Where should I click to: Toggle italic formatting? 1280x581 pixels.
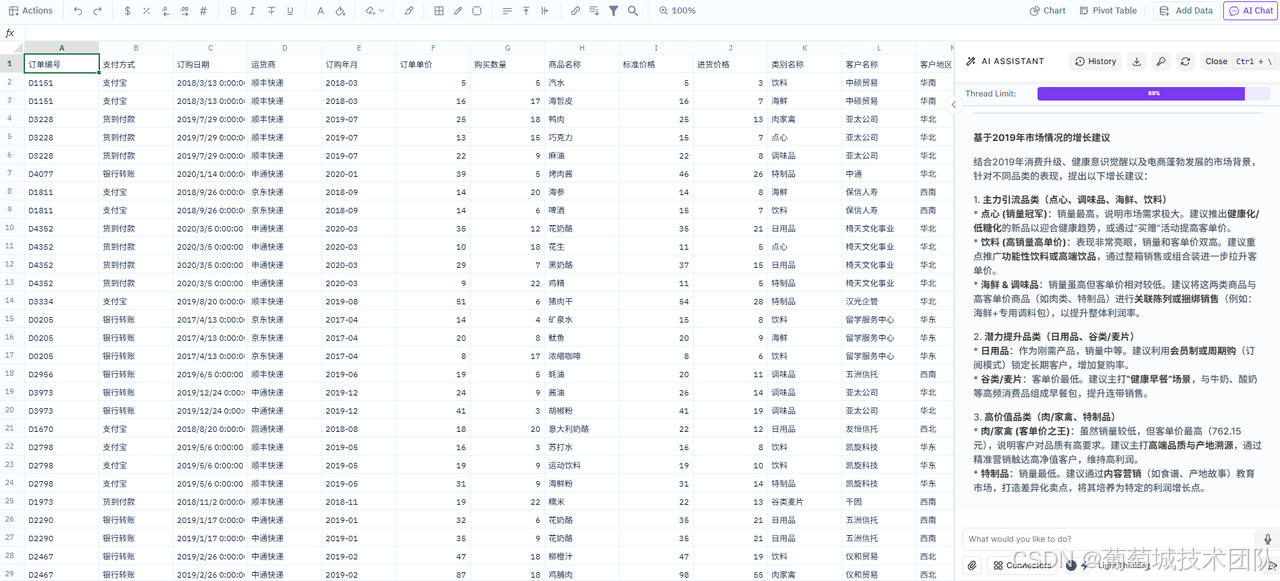point(253,11)
